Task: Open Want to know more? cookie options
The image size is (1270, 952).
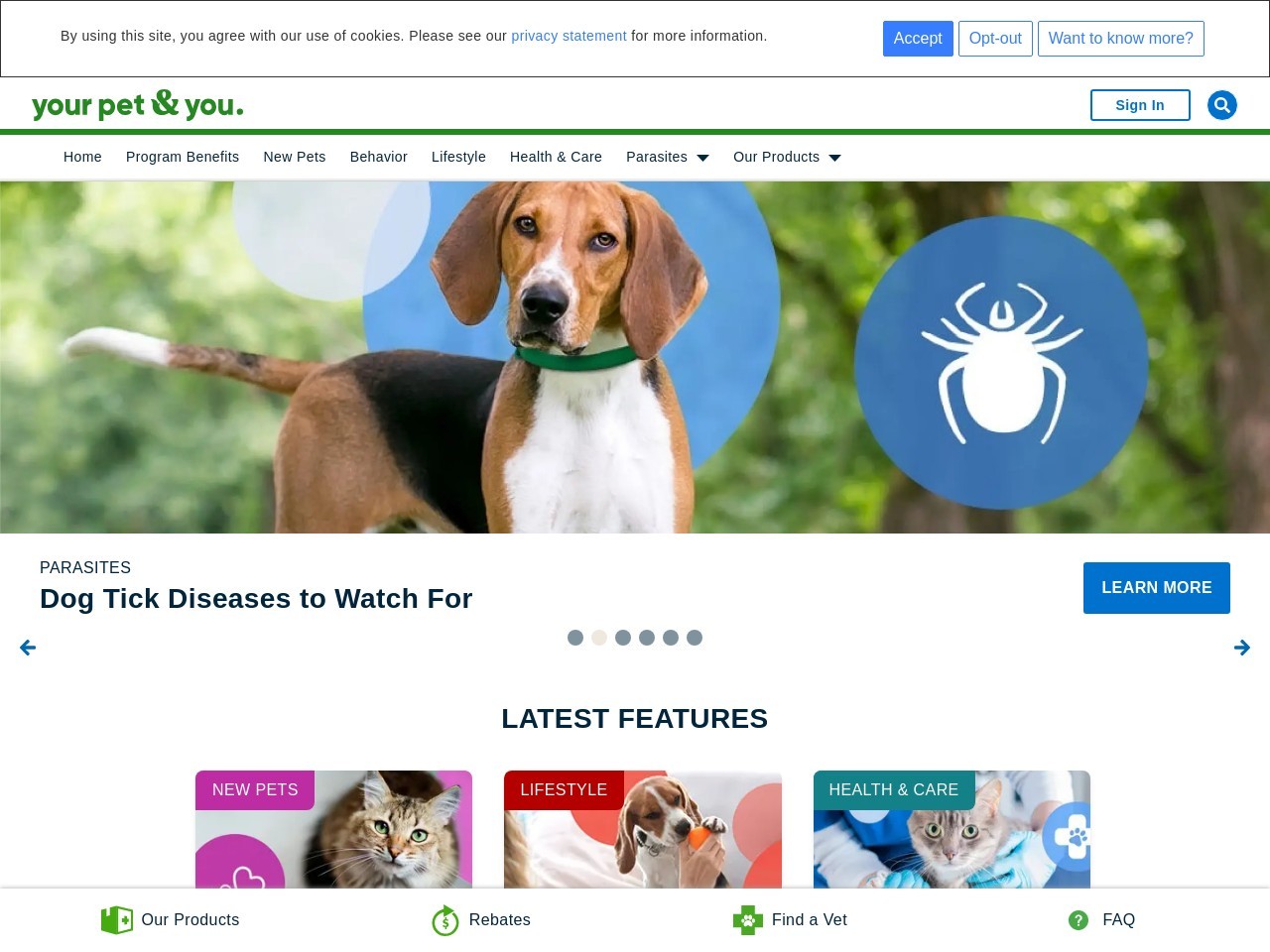Action: pos(1121,39)
